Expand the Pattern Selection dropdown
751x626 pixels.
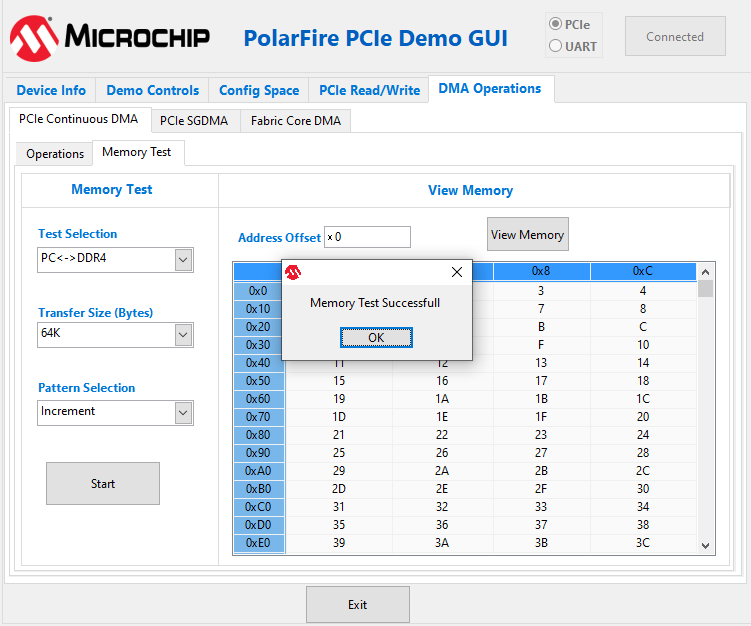point(183,412)
